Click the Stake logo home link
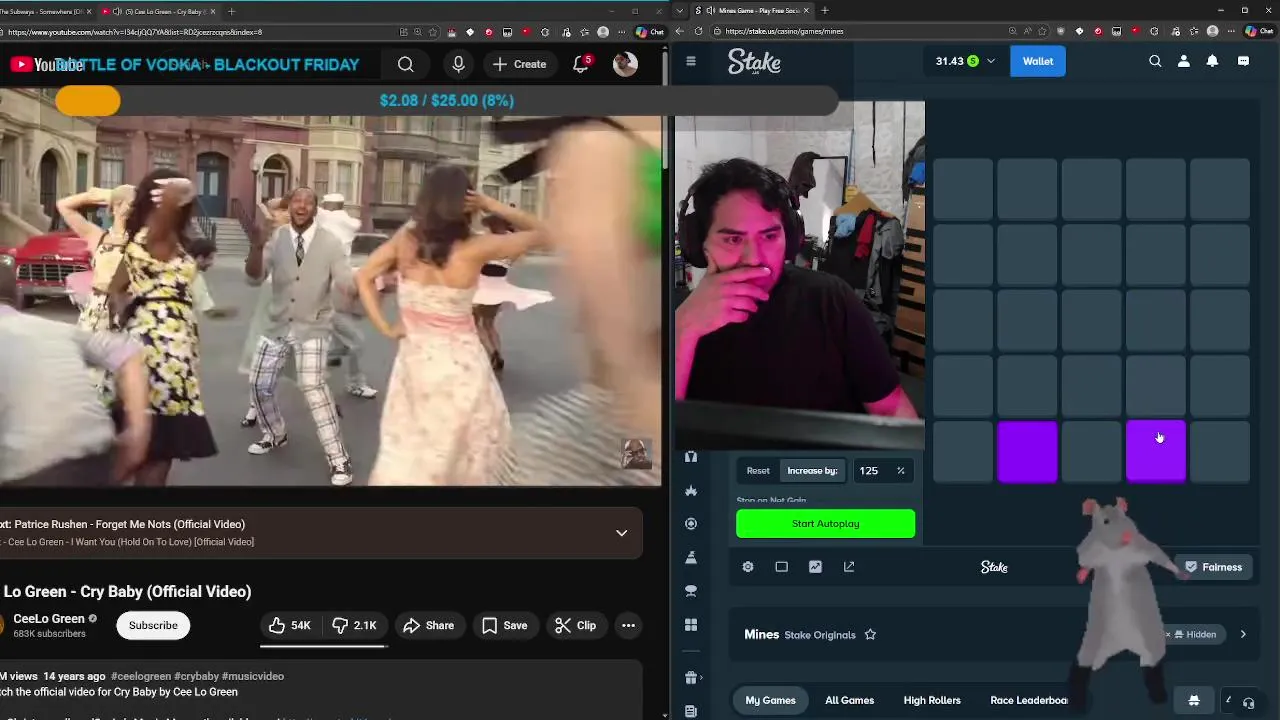Viewport: 1280px width, 720px height. [754, 62]
